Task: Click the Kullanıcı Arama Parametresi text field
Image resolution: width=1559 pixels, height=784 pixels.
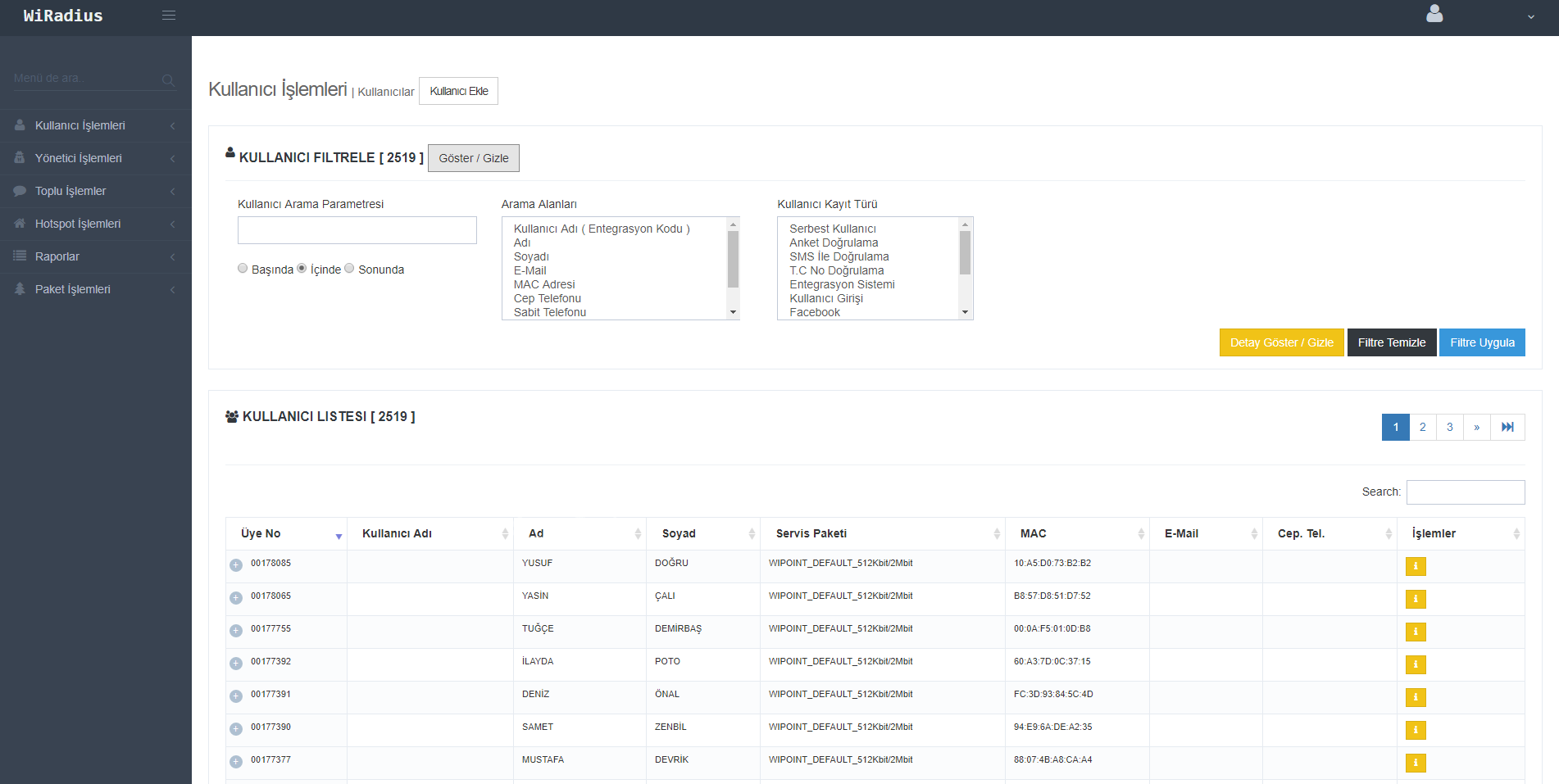Action: coord(357,230)
